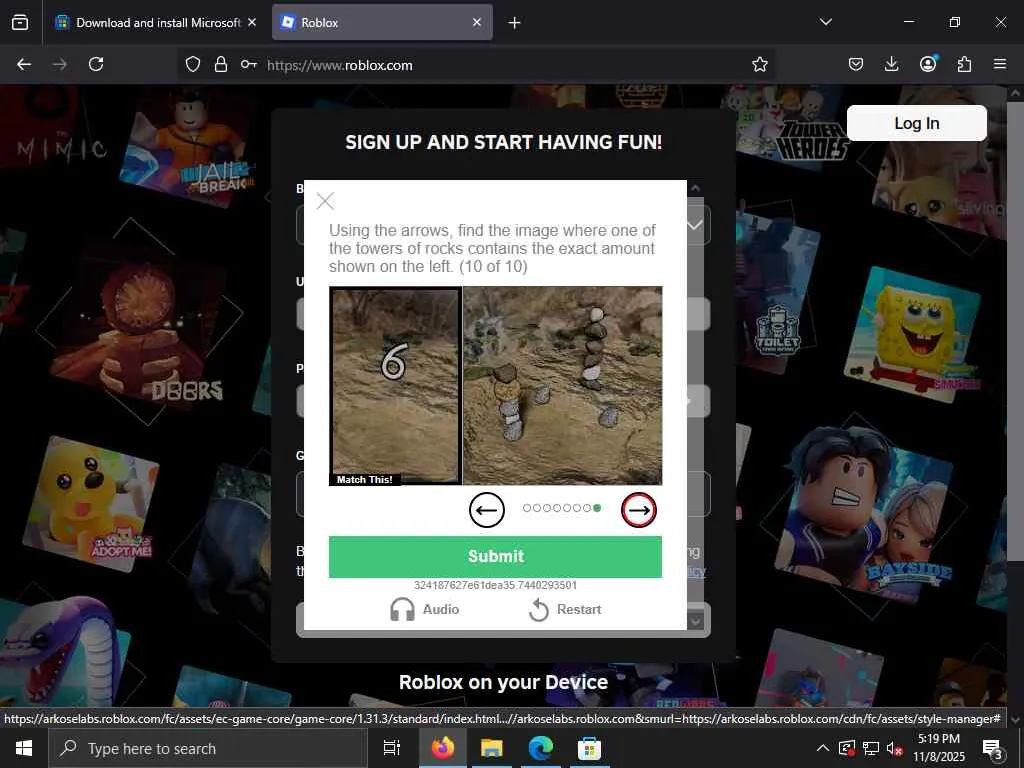Click the Sign Up and Start Having Fun heading
This screenshot has height=768, width=1024.
click(x=503, y=142)
